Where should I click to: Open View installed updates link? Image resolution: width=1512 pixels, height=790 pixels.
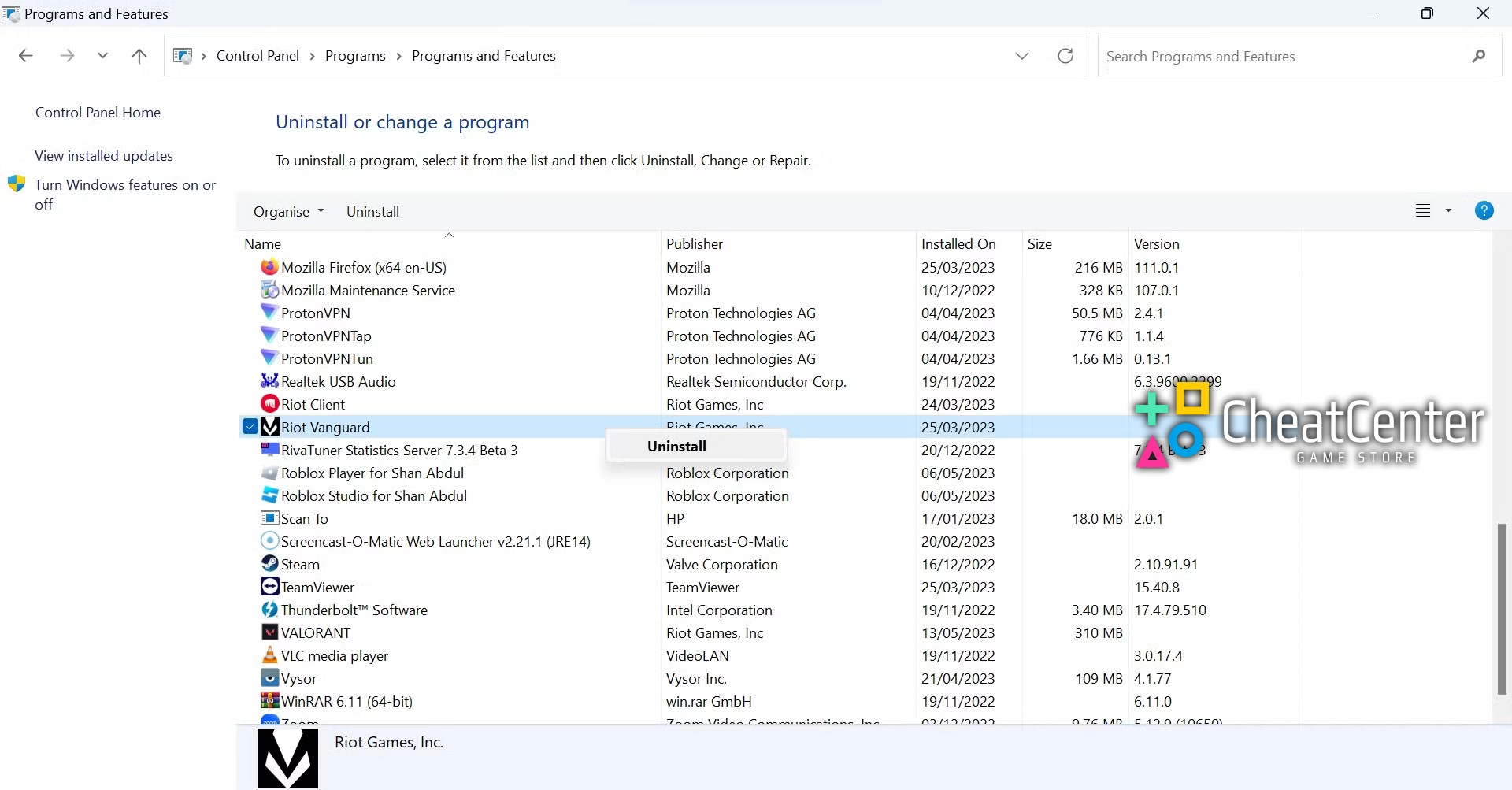[x=103, y=156]
